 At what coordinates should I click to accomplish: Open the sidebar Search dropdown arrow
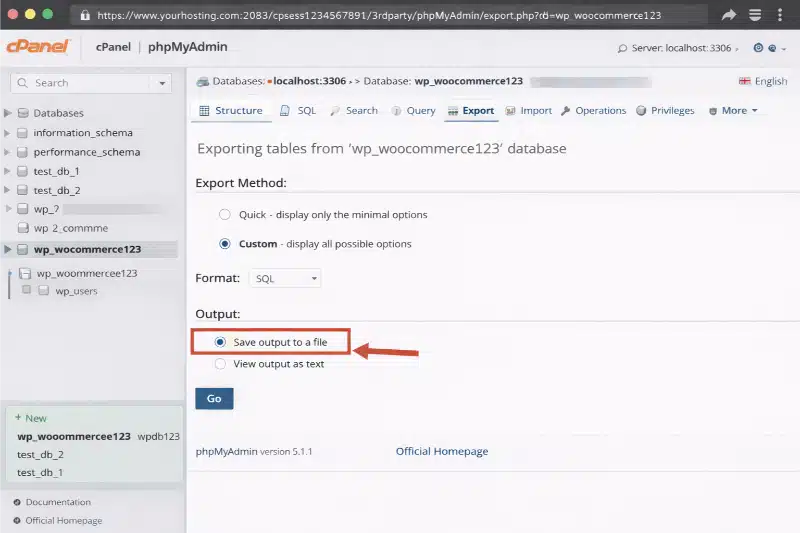tap(162, 83)
